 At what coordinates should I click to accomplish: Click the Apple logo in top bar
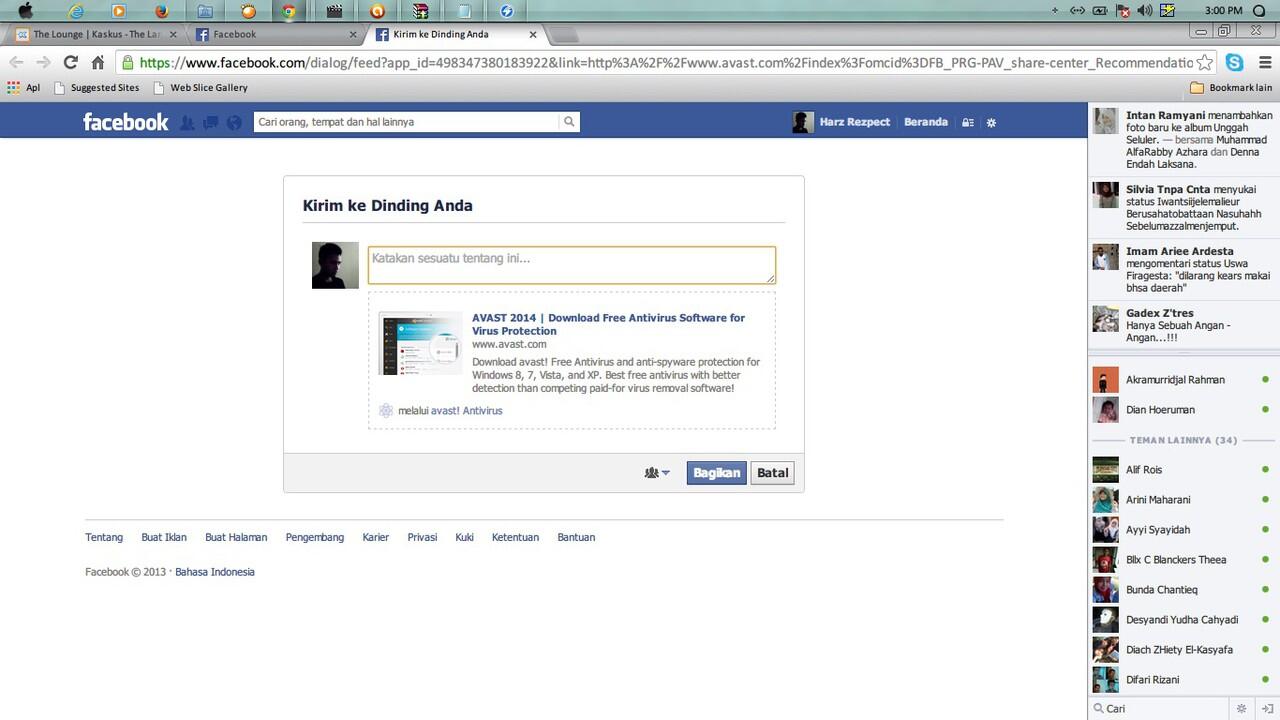(x=25, y=11)
